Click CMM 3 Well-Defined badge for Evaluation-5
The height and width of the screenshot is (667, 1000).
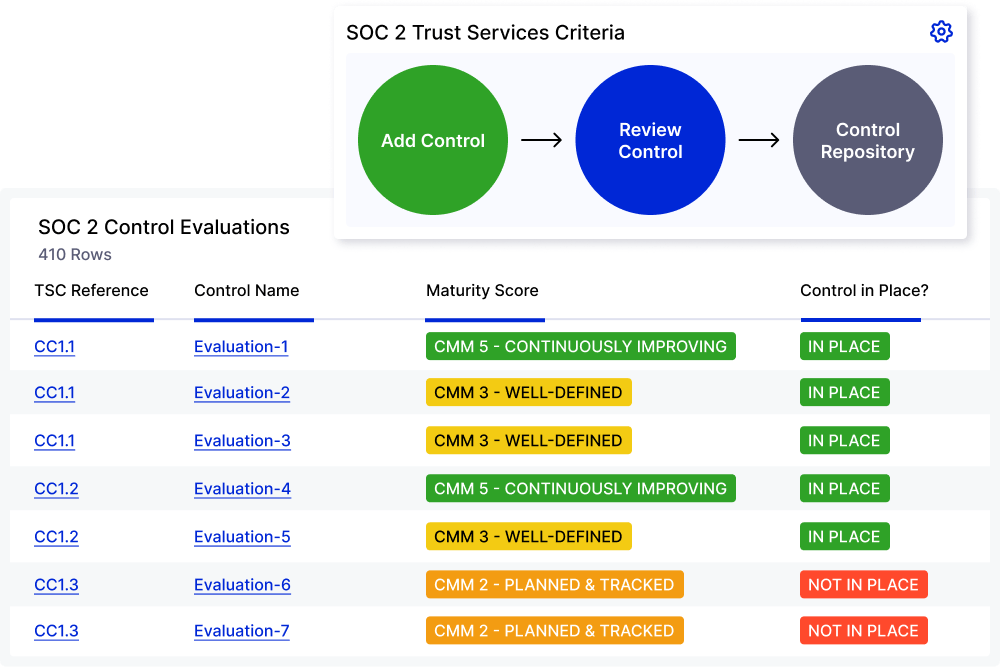(x=529, y=536)
